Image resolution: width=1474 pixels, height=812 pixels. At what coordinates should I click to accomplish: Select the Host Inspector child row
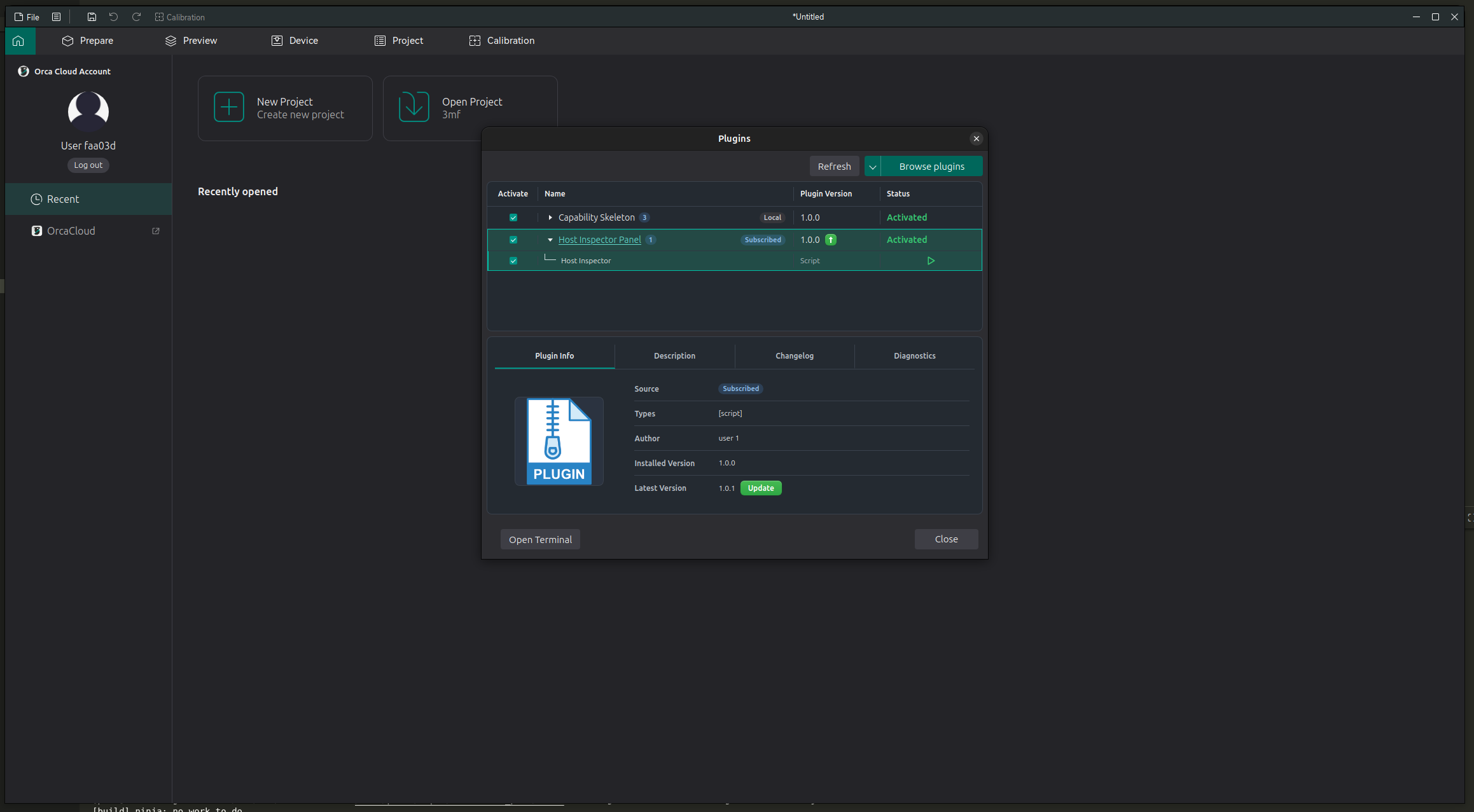pos(735,261)
